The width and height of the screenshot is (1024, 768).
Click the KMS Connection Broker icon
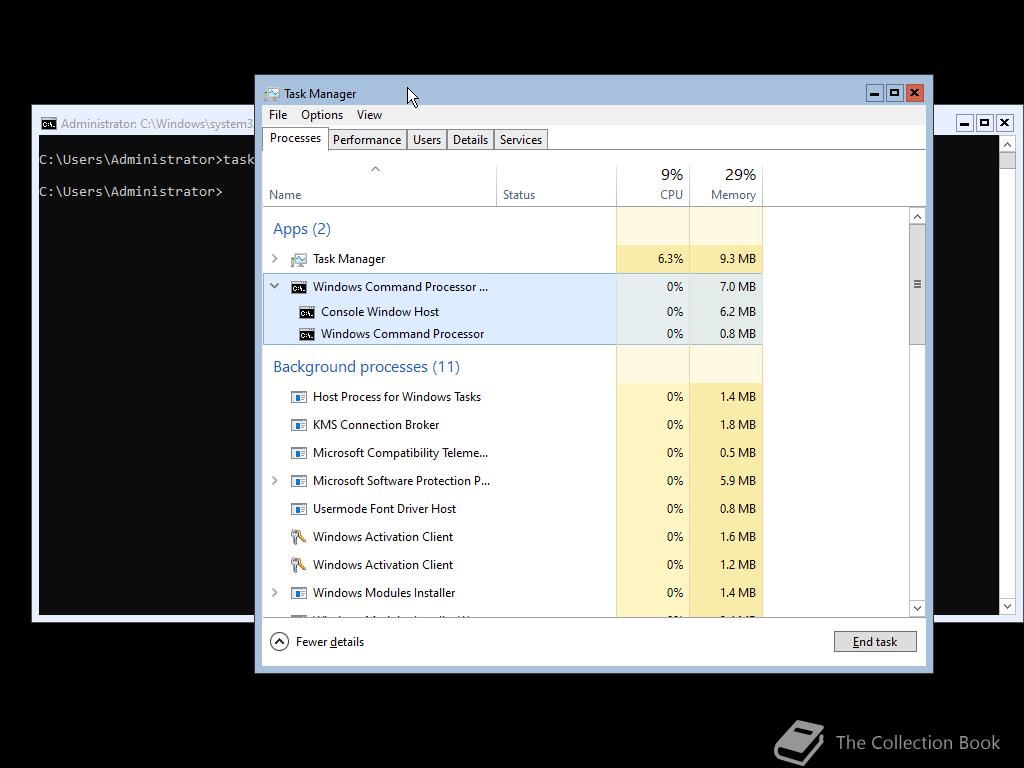click(298, 425)
